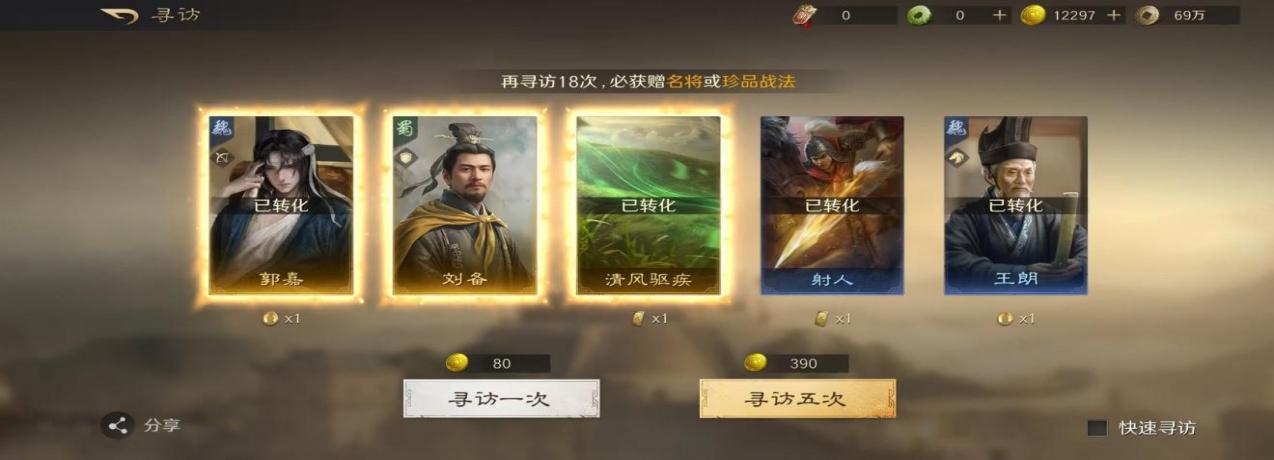Open the 清风驱疾 tactic card
The height and width of the screenshot is (460, 1274).
click(648, 205)
